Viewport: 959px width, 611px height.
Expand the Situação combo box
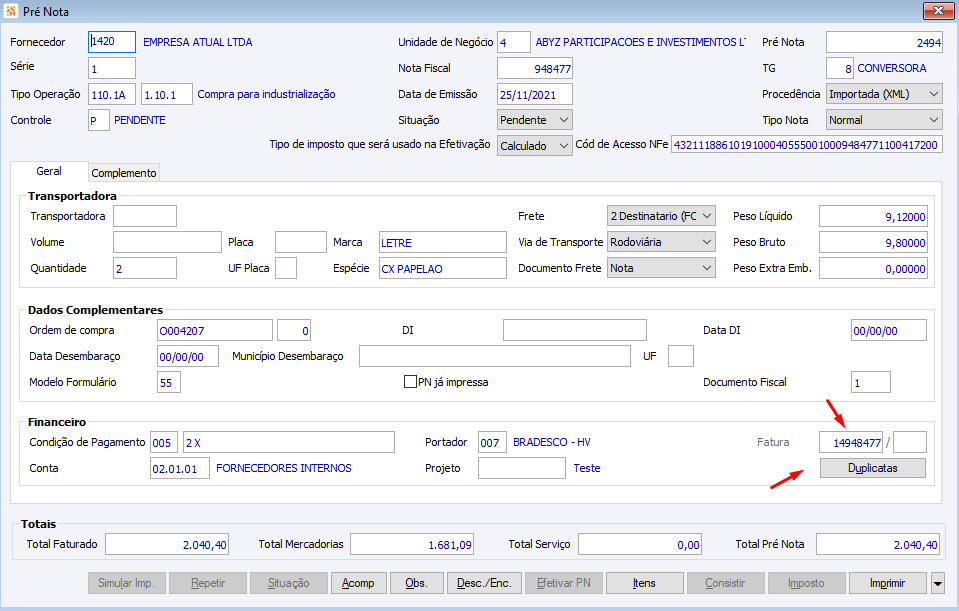coord(535,120)
